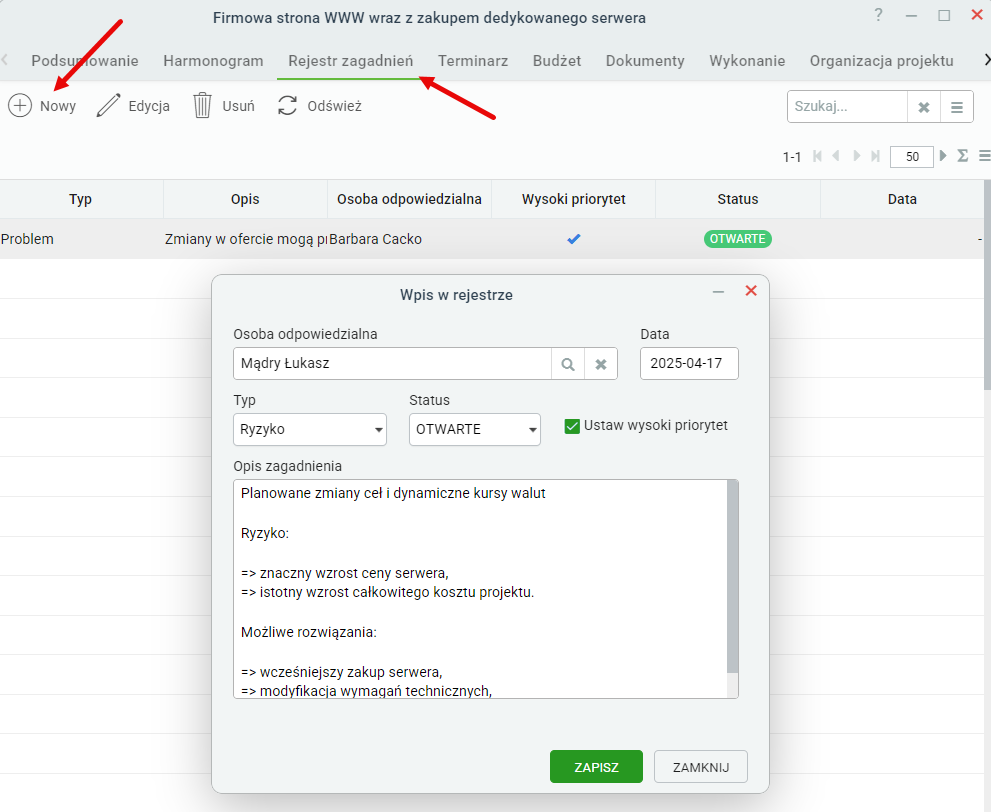Sort by the Data column header
991x812 pixels.
[x=902, y=199]
